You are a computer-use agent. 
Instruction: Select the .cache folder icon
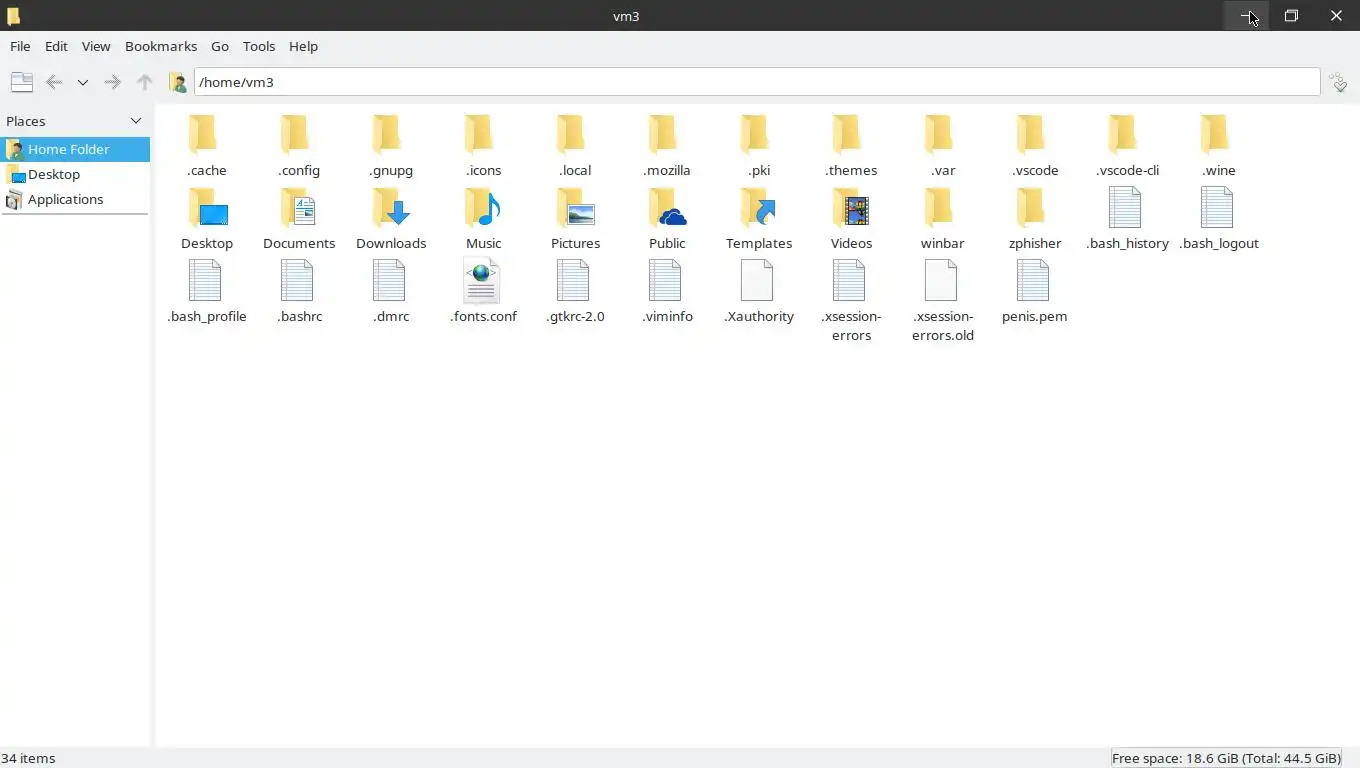coord(204,134)
